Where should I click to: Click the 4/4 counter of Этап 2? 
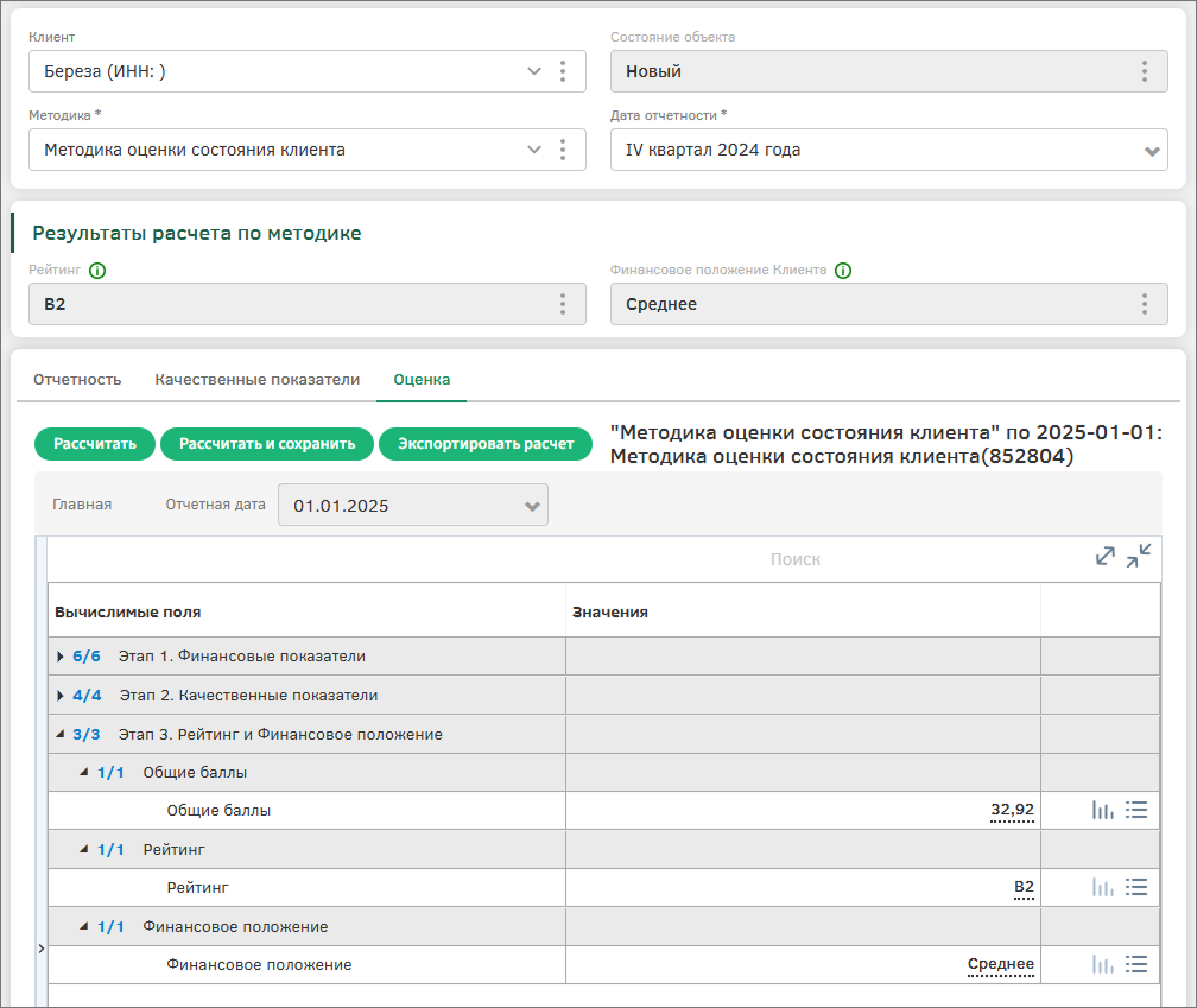(87, 696)
